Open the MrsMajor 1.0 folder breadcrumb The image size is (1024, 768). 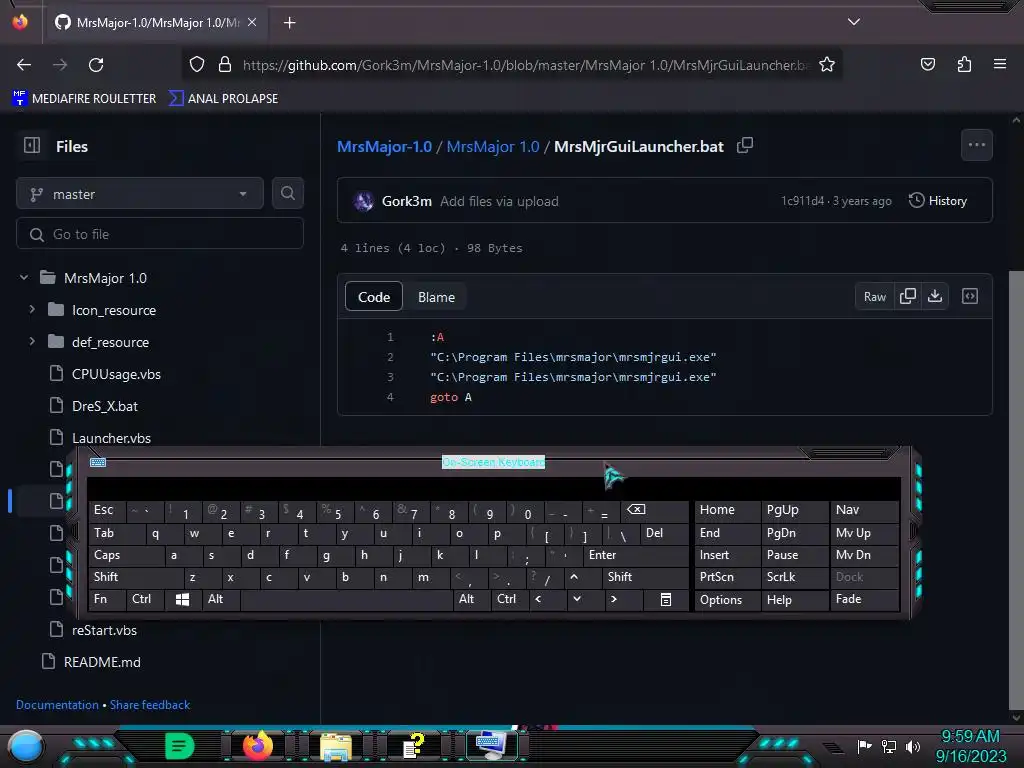point(493,146)
